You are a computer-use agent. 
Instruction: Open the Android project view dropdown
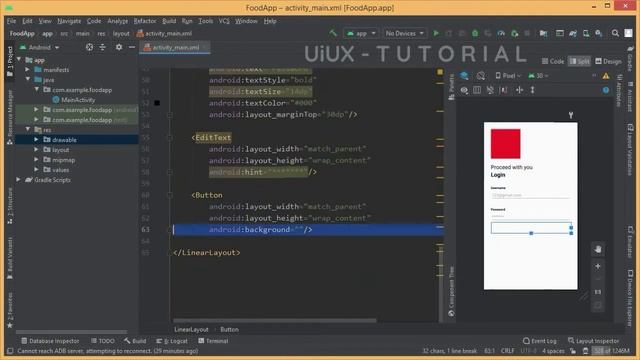pos(40,47)
